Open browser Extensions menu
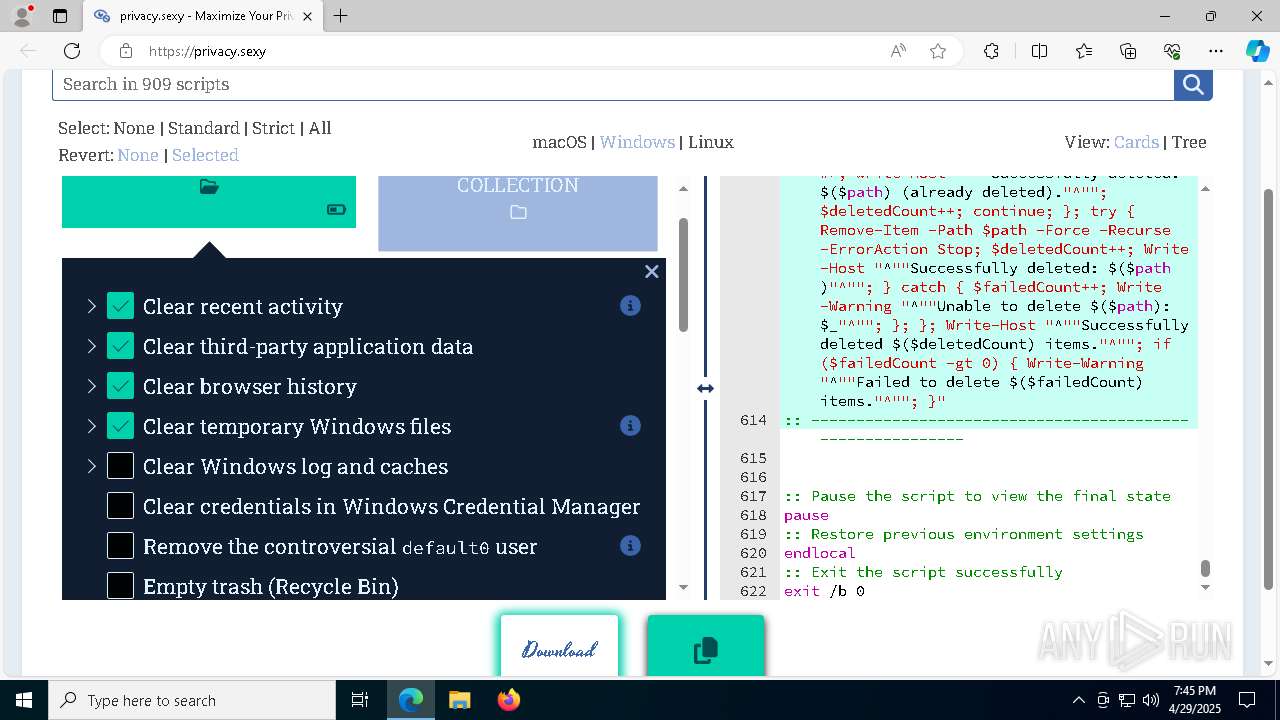1280x720 pixels. [991, 51]
